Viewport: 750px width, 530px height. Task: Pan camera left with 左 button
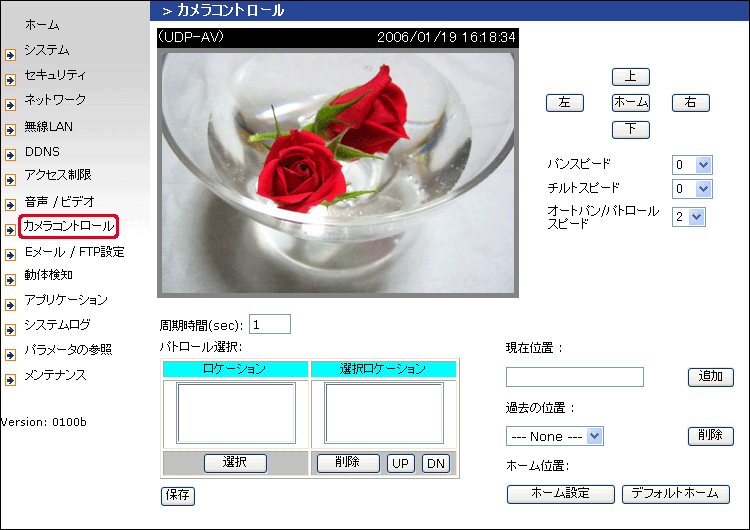point(564,102)
